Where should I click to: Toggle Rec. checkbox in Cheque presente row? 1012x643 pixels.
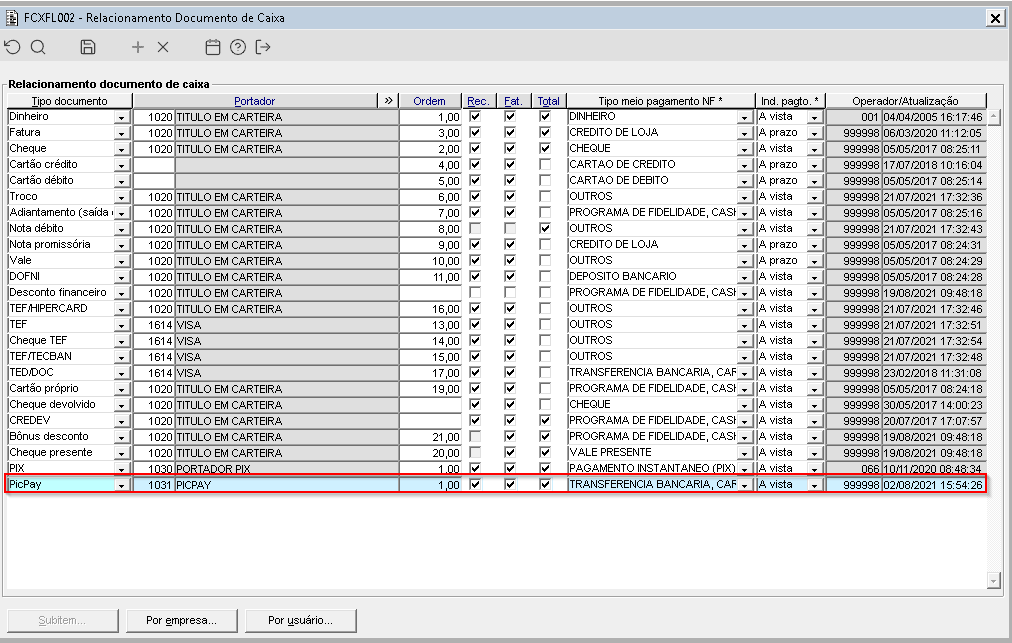pos(475,453)
